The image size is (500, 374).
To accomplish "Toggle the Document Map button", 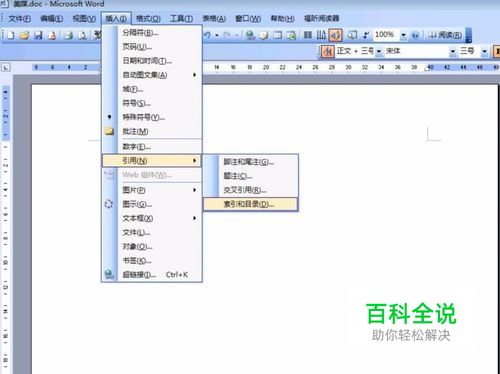I will click(352, 35).
